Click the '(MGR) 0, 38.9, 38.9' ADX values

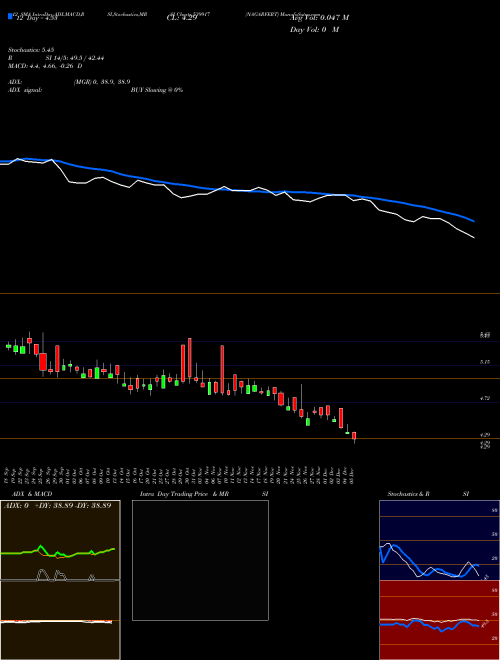102,82
